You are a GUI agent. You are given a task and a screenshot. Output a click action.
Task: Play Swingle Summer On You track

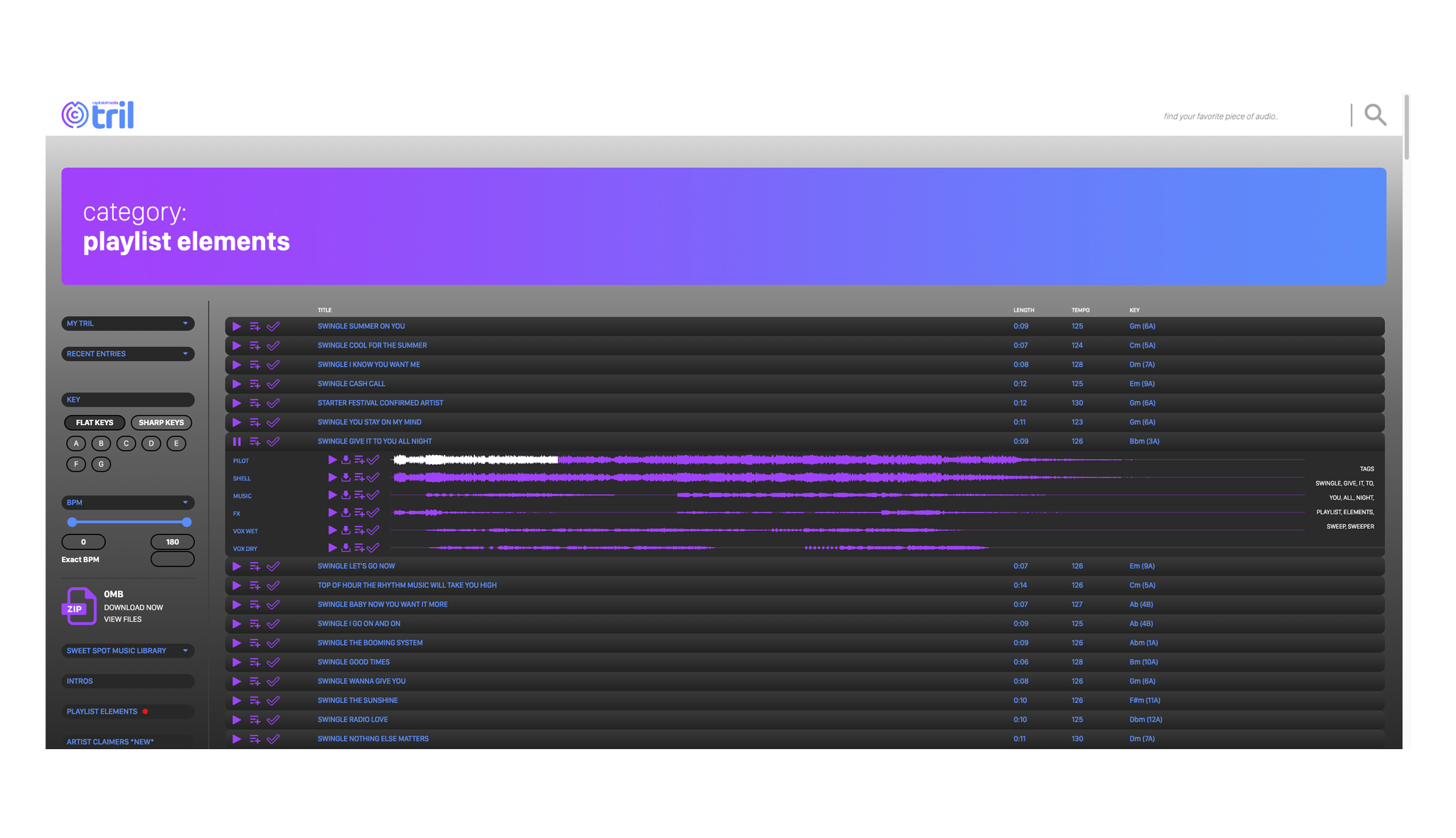pyautogui.click(x=237, y=326)
